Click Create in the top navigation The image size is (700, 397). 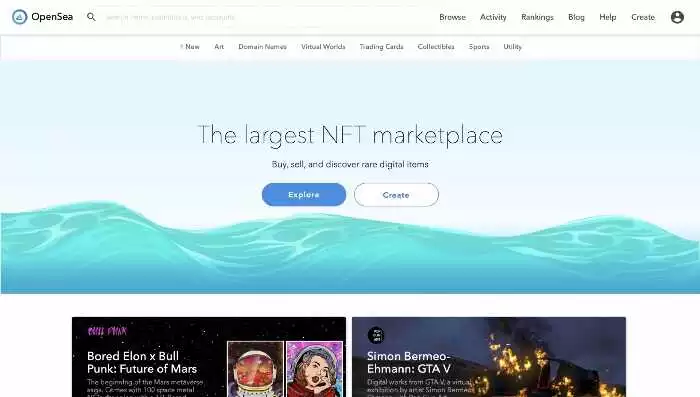coord(643,17)
